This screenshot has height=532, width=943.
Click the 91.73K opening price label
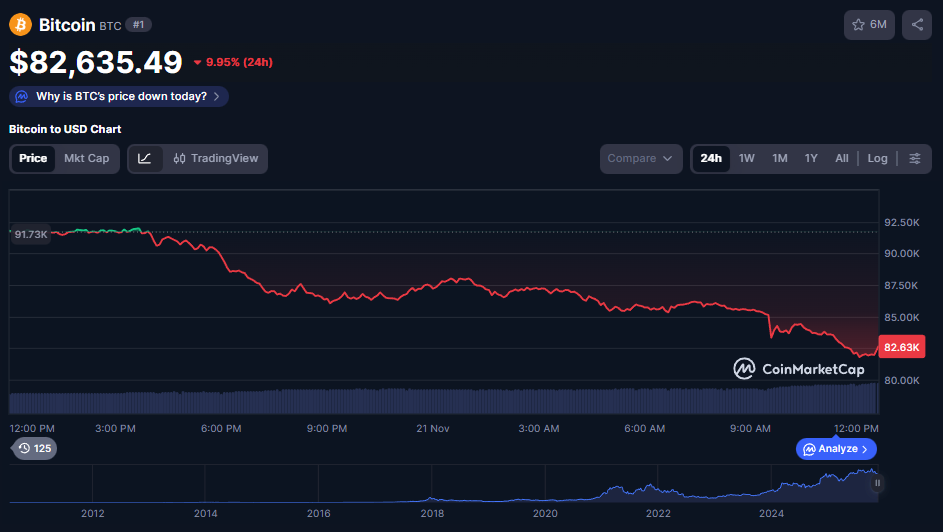pos(31,234)
